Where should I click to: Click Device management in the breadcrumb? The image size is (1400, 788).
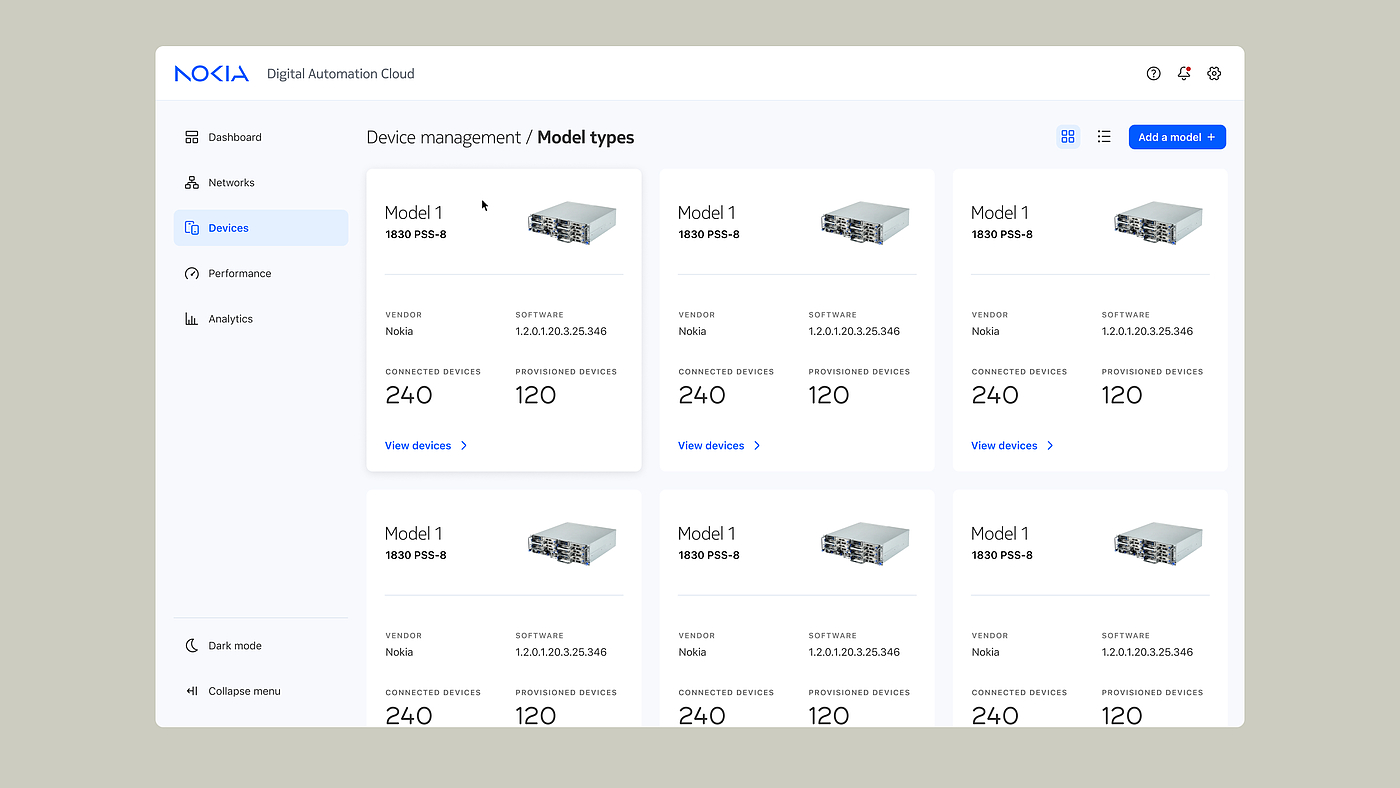coord(443,137)
